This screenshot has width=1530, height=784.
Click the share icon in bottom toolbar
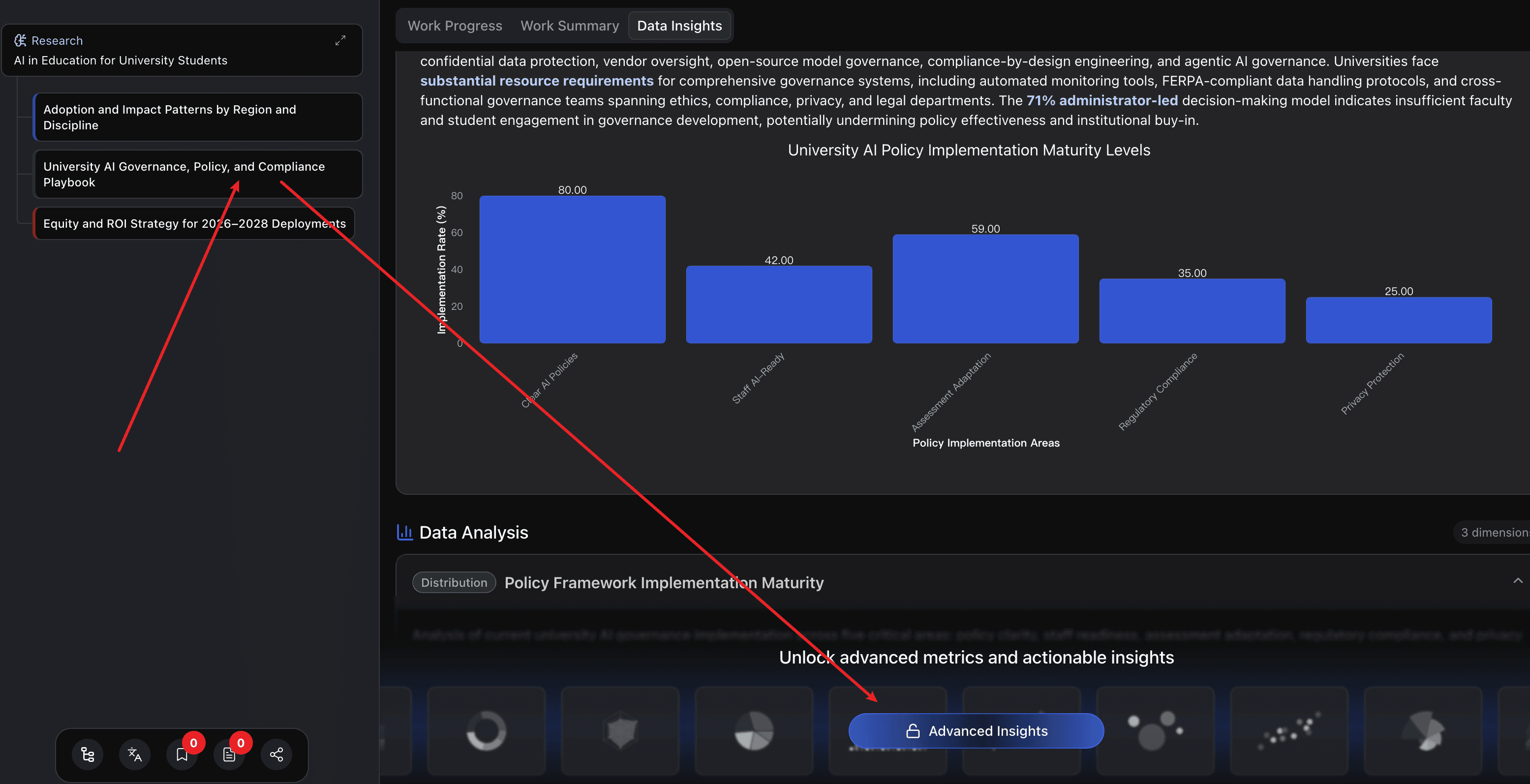(x=276, y=755)
